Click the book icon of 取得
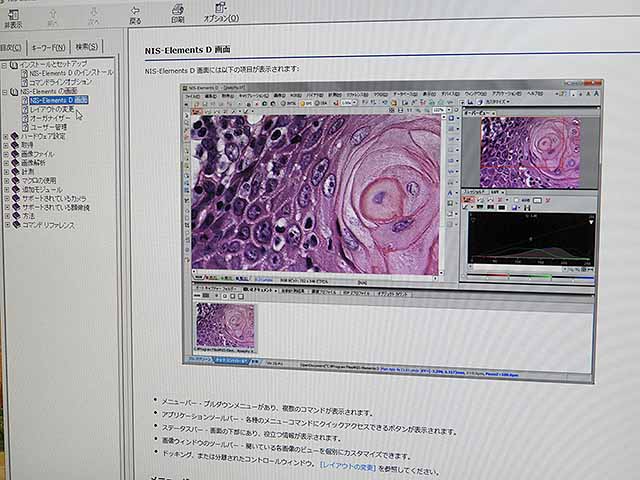 15,145
